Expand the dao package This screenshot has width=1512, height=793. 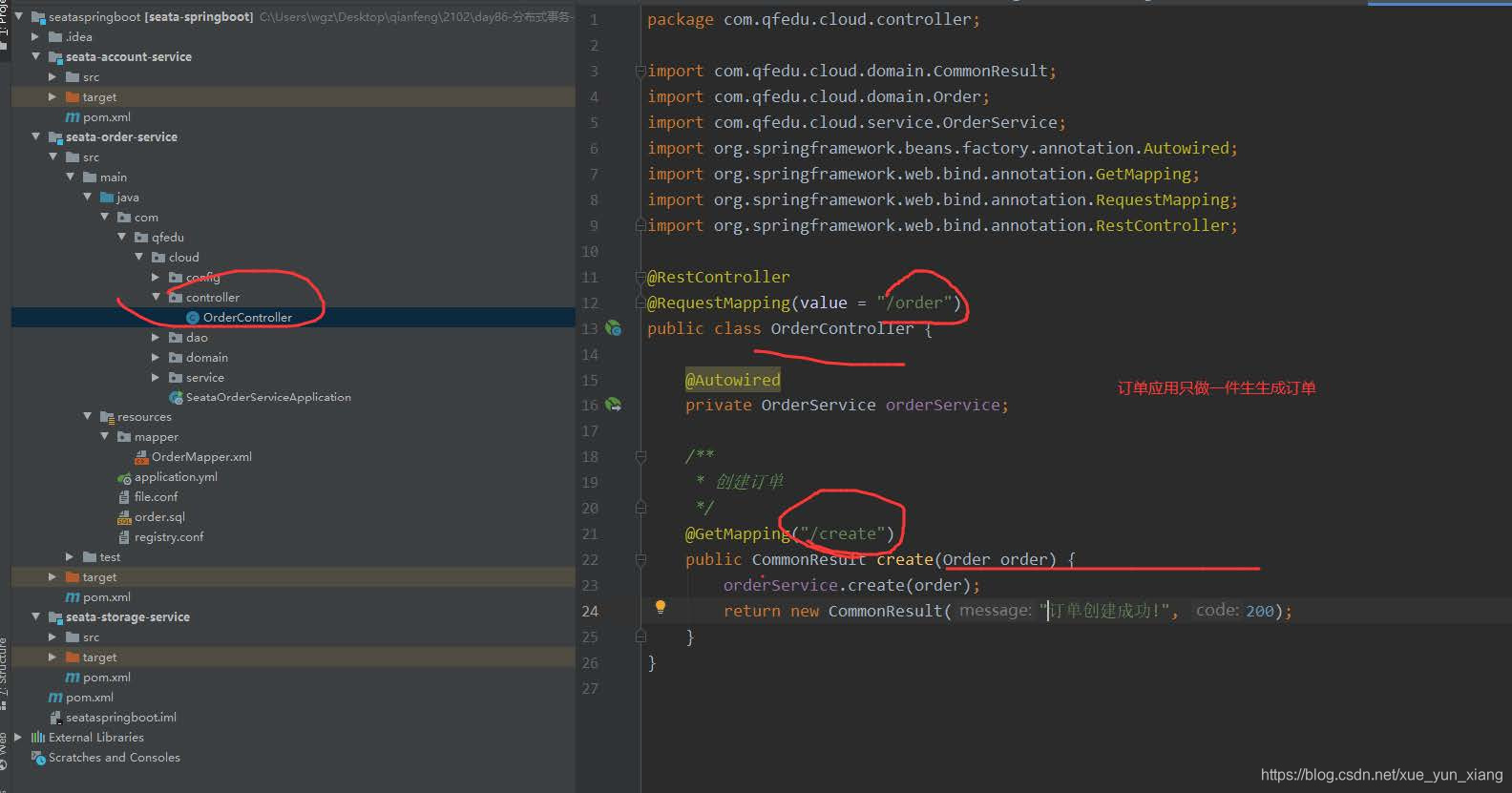pos(156,338)
